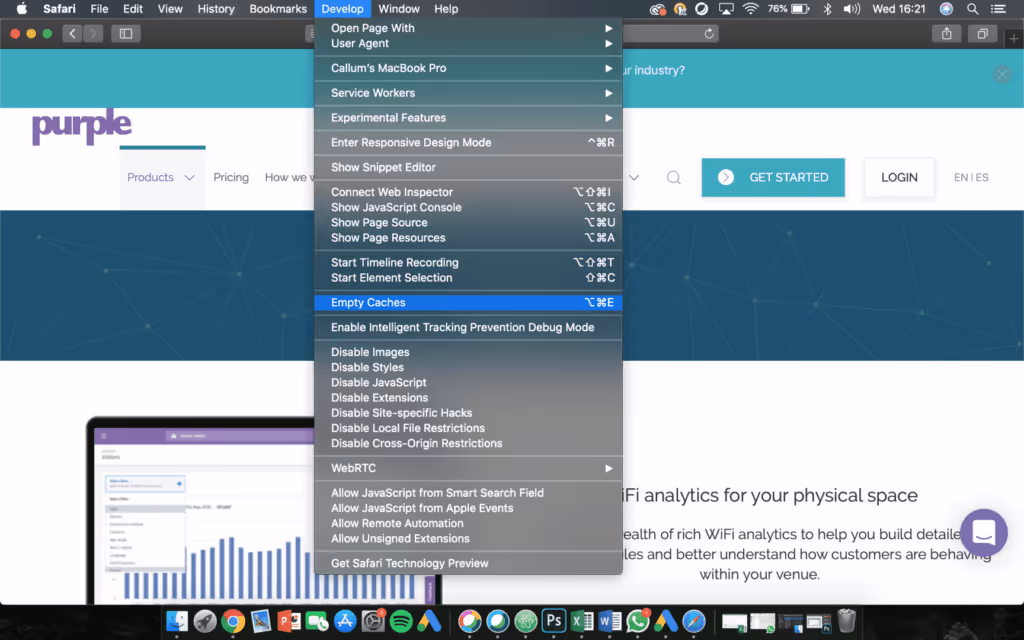Open the Wi-Fi status menu
The image size is (1024, 640).
coord(750,8)
